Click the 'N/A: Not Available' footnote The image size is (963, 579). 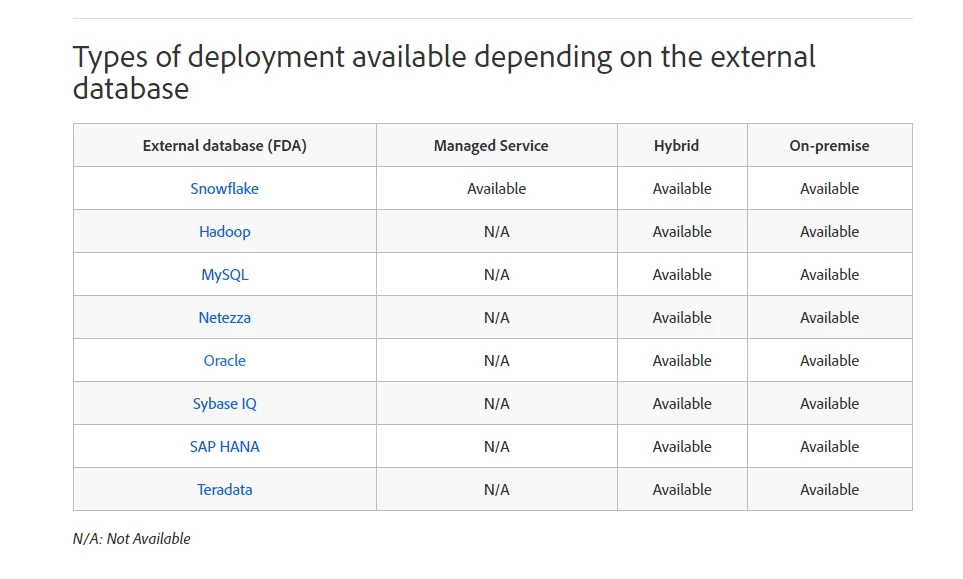point(131,538)
